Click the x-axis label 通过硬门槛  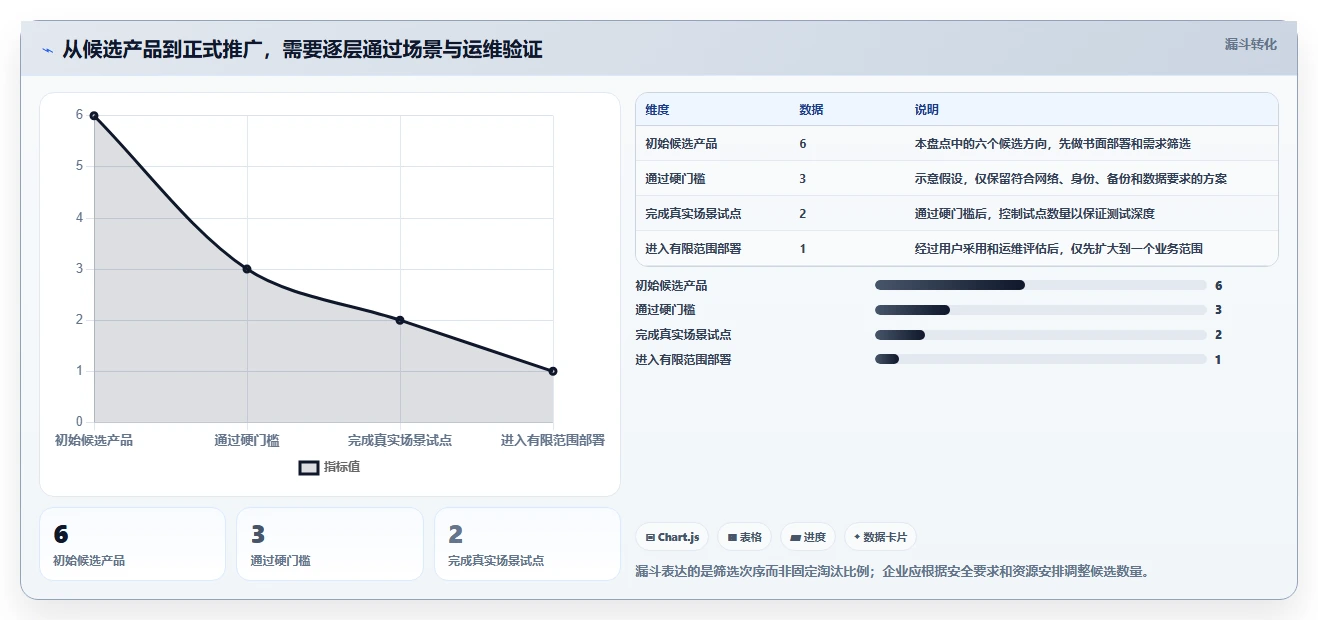pyautogui.click(x=247, y=440)
